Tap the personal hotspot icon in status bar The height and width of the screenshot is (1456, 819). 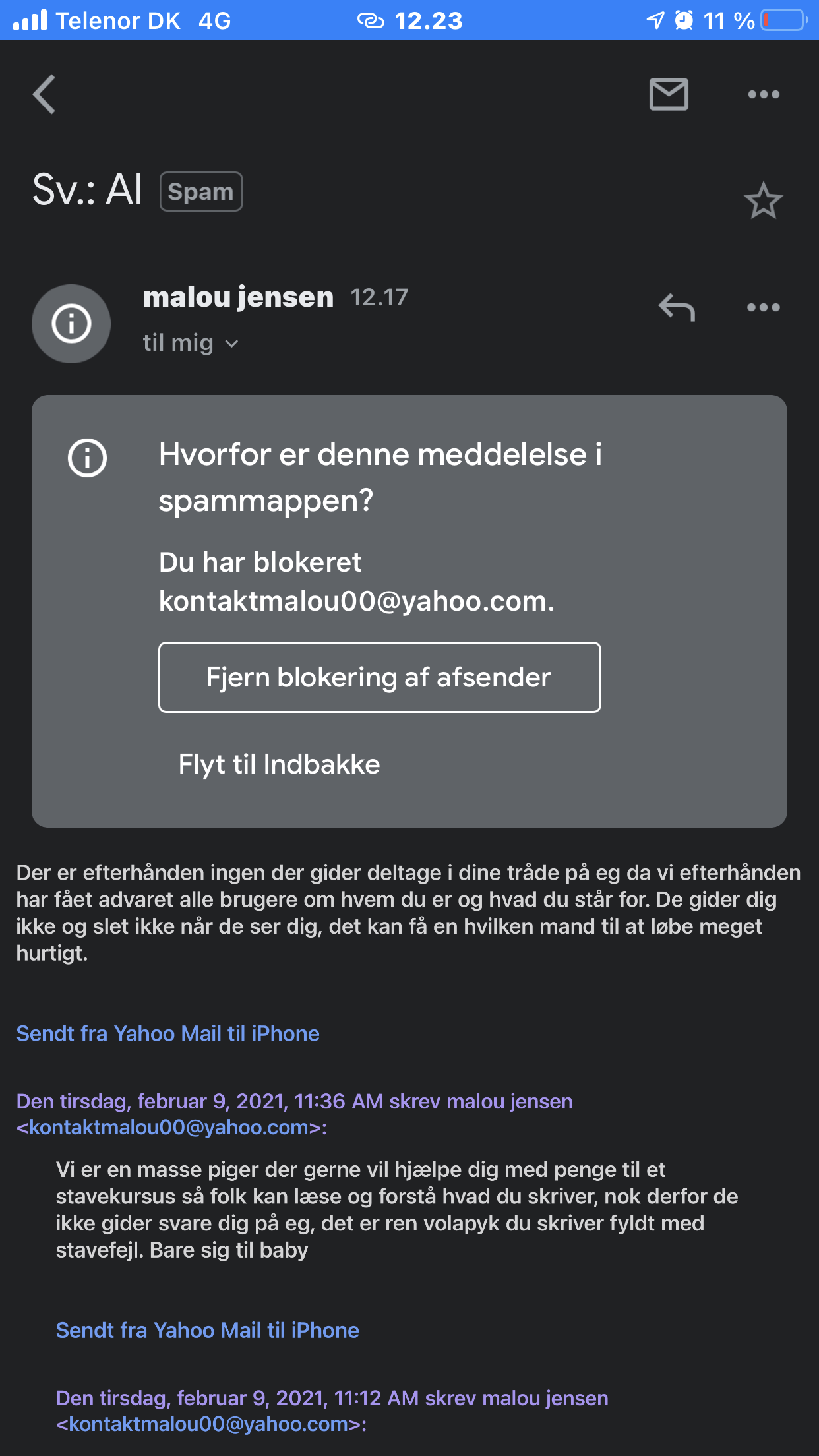point(371,21)
